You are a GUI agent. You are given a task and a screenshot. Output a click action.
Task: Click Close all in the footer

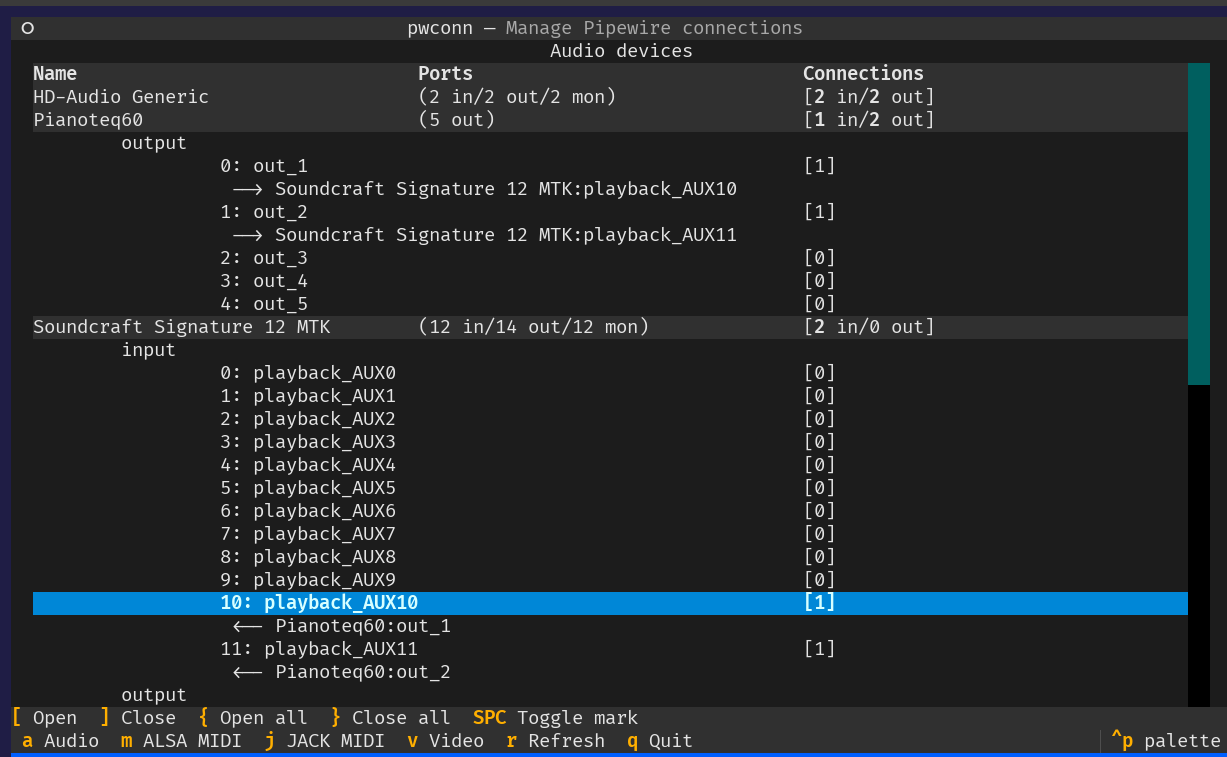pyautogui.click(x=391, y=718)
